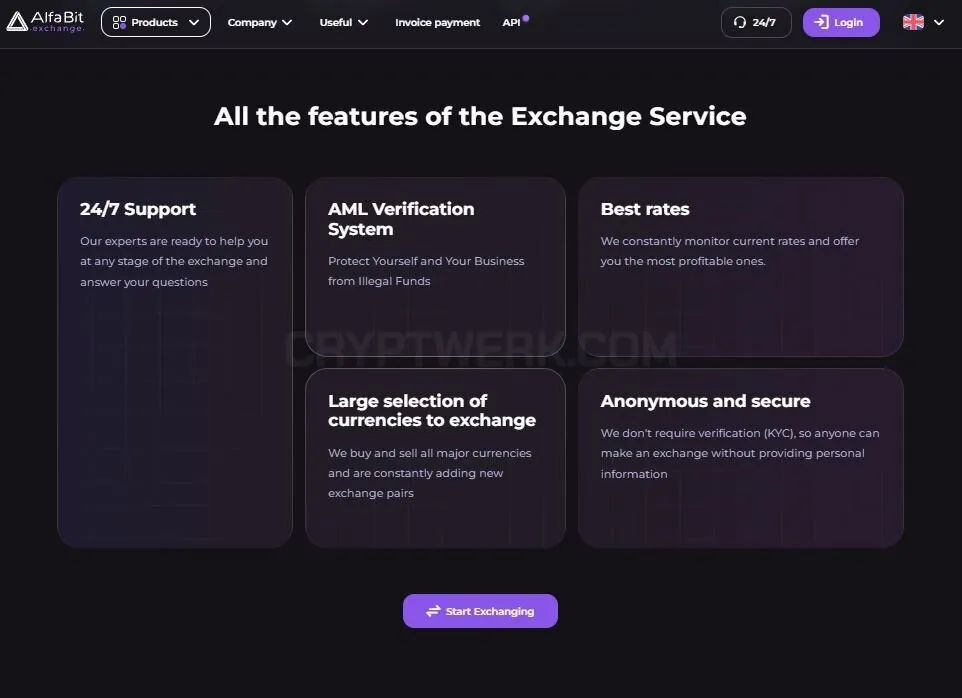This screenshot has width=962, height=698.
Task: Click the Login button
Action: (841, 22)
